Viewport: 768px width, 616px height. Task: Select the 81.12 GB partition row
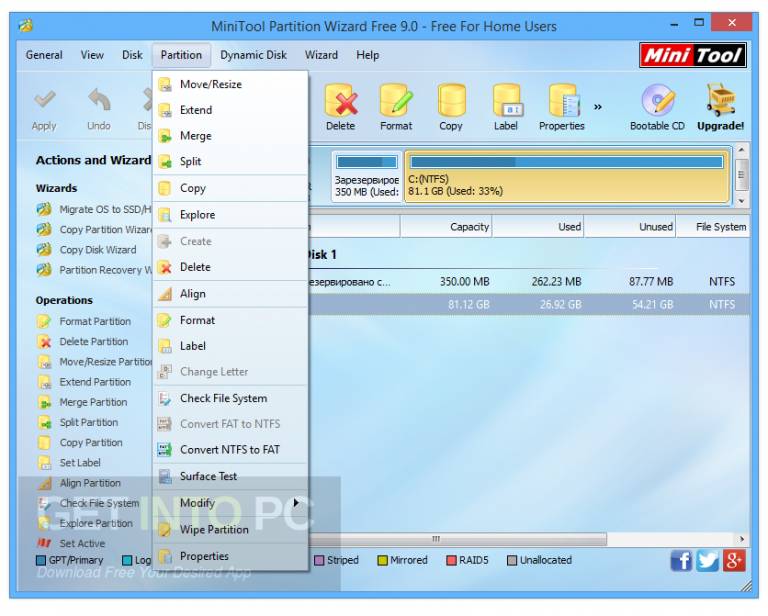529,305
